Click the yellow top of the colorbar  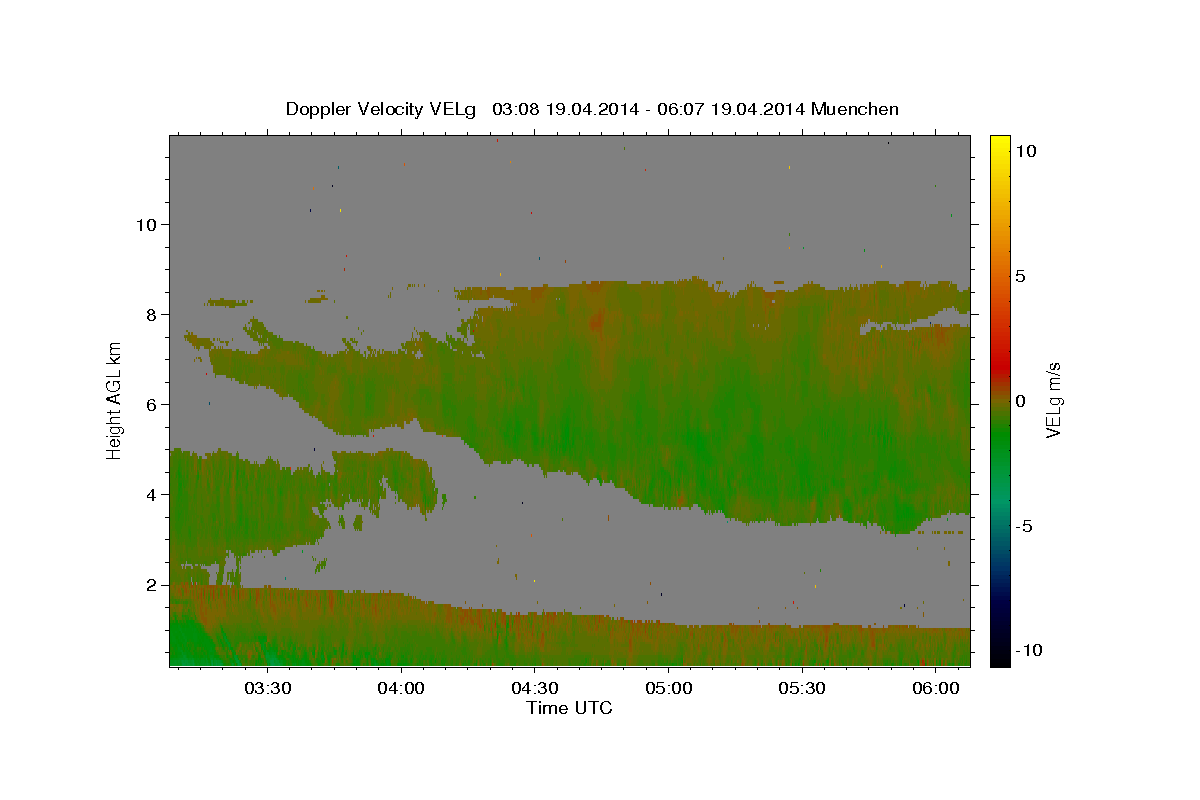[x=1000, y=141]
